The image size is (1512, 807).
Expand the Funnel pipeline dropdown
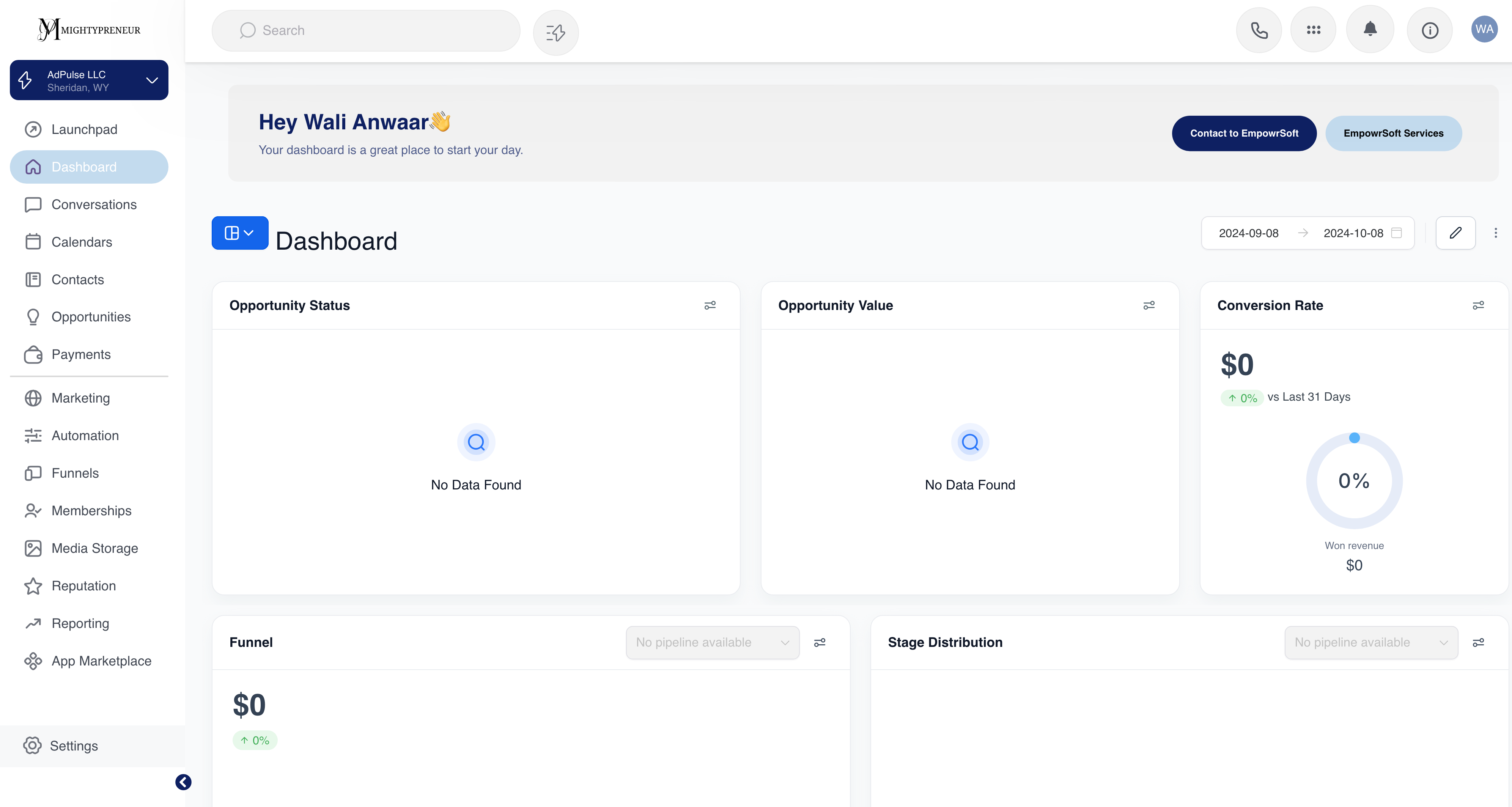point(712,642)
